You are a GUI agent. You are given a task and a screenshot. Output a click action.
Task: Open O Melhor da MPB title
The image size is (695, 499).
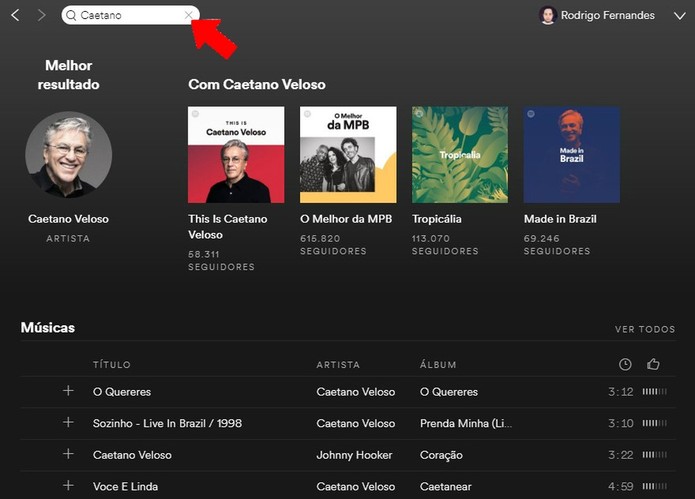pyautogui.click(x=346, y=219)
